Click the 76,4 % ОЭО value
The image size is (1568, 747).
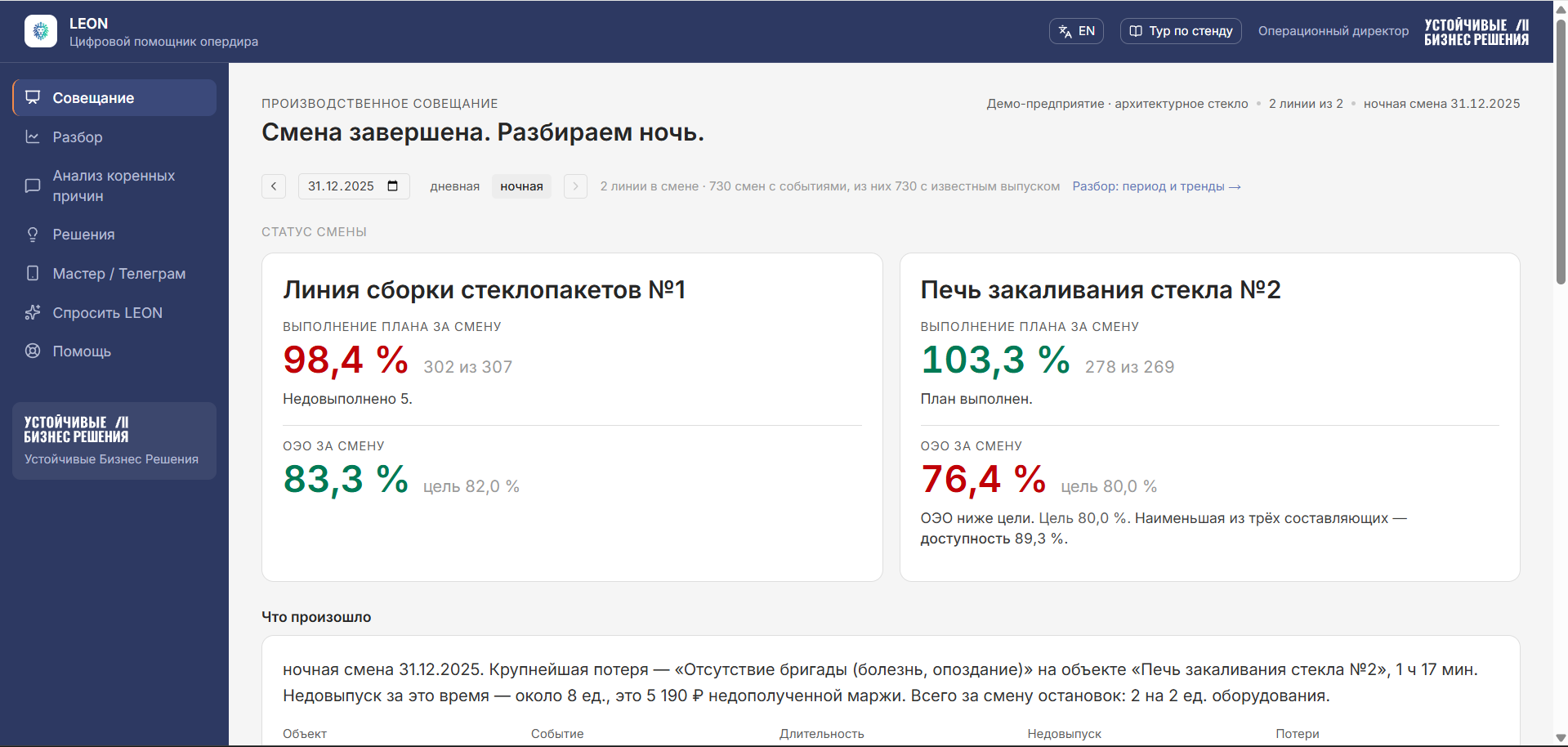click(983, 479)
